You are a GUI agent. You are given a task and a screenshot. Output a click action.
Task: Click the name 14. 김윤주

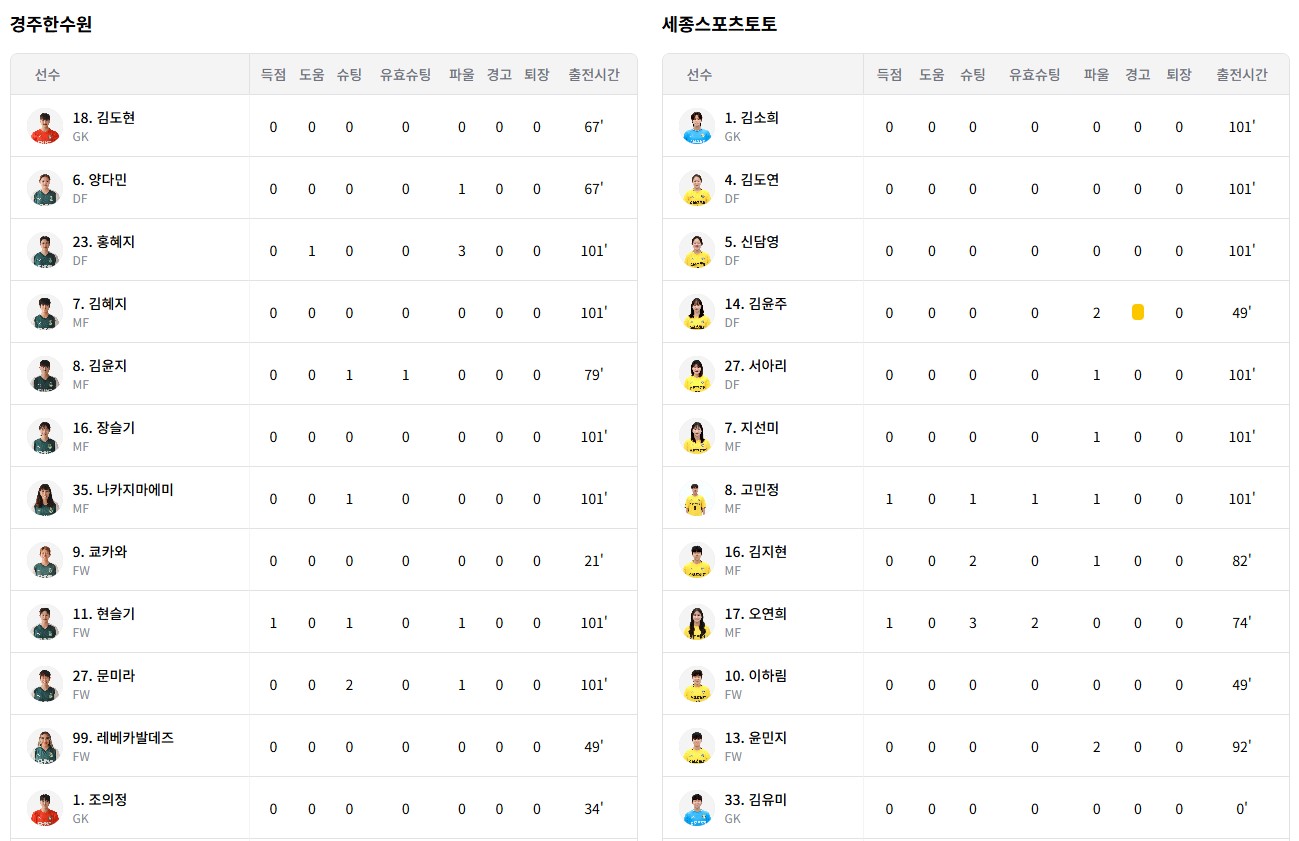click(x=756, y=304)
